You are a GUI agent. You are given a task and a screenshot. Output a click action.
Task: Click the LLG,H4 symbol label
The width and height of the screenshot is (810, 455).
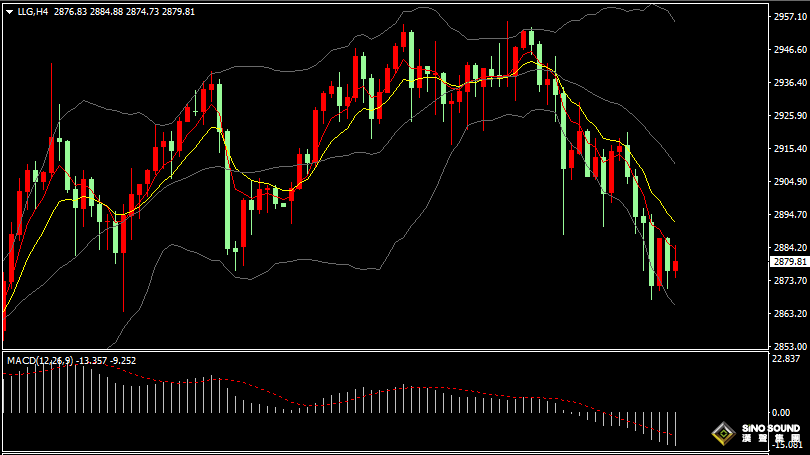pyautogui.click(x=33, y=11)
